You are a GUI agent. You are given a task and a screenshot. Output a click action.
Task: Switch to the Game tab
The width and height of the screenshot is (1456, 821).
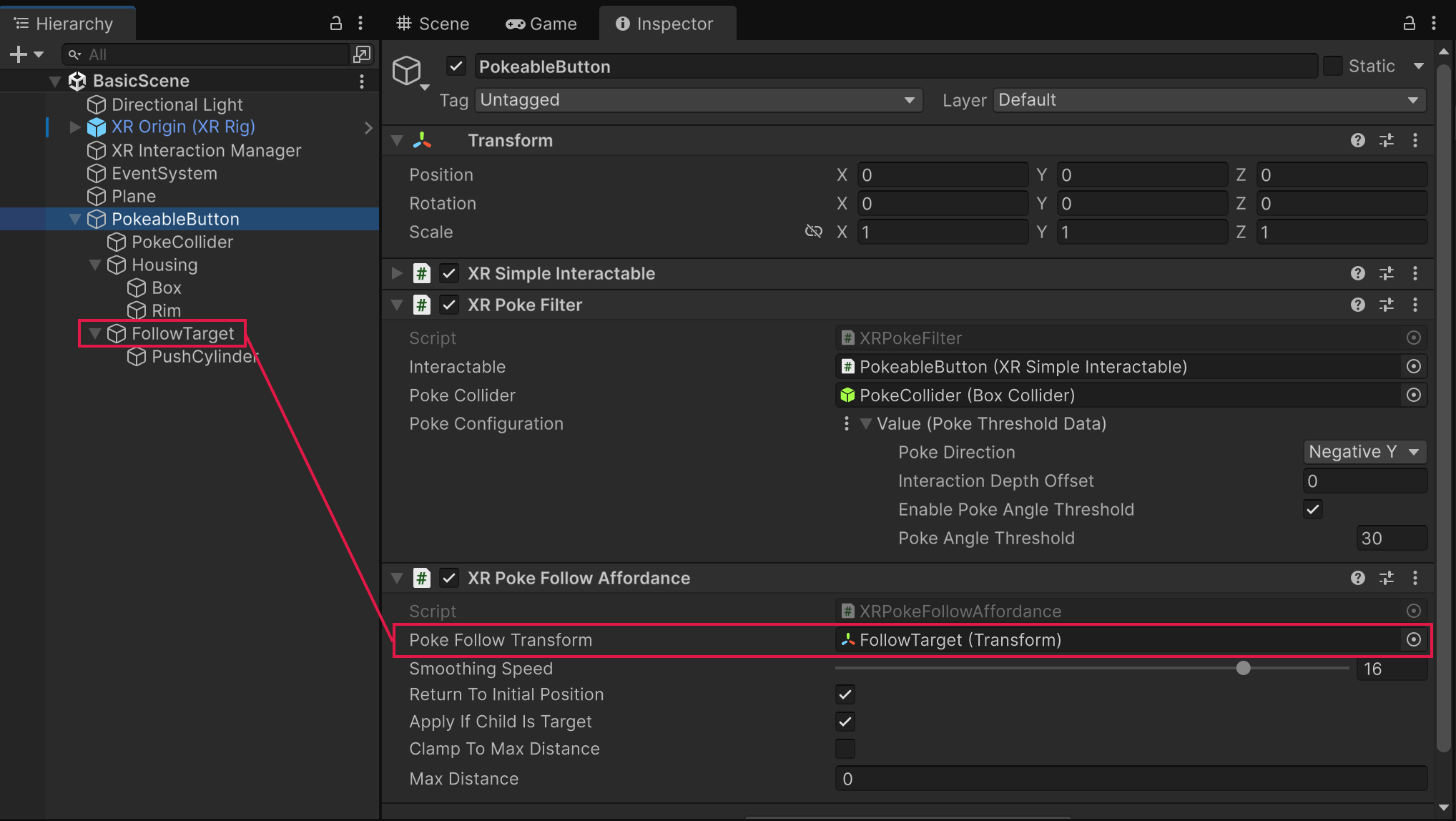[x=541, y=24]
